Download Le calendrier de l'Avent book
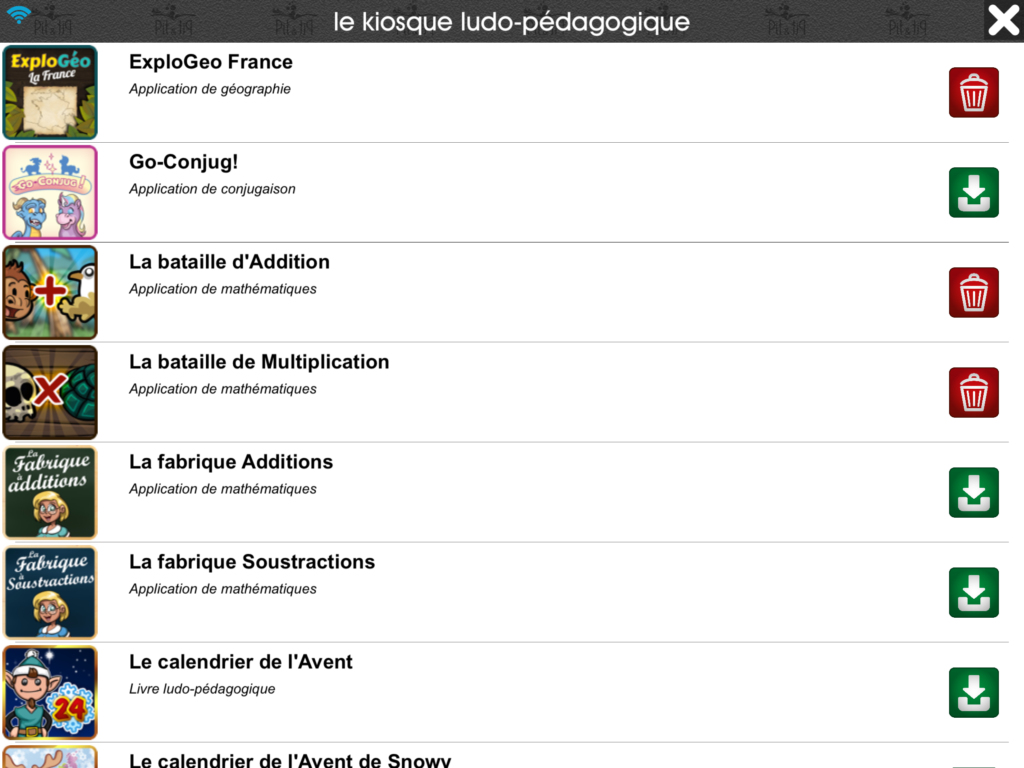Image resolution: width=1024 pixels, height=768 pixels. pyautogui.click(x=973, y=692)
